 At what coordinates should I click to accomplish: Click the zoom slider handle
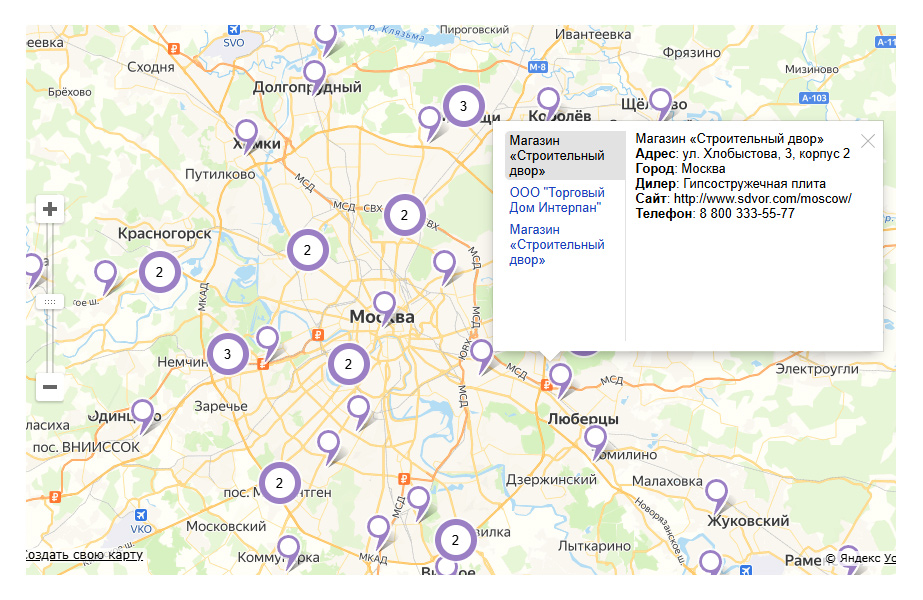(x=50, y=301)
